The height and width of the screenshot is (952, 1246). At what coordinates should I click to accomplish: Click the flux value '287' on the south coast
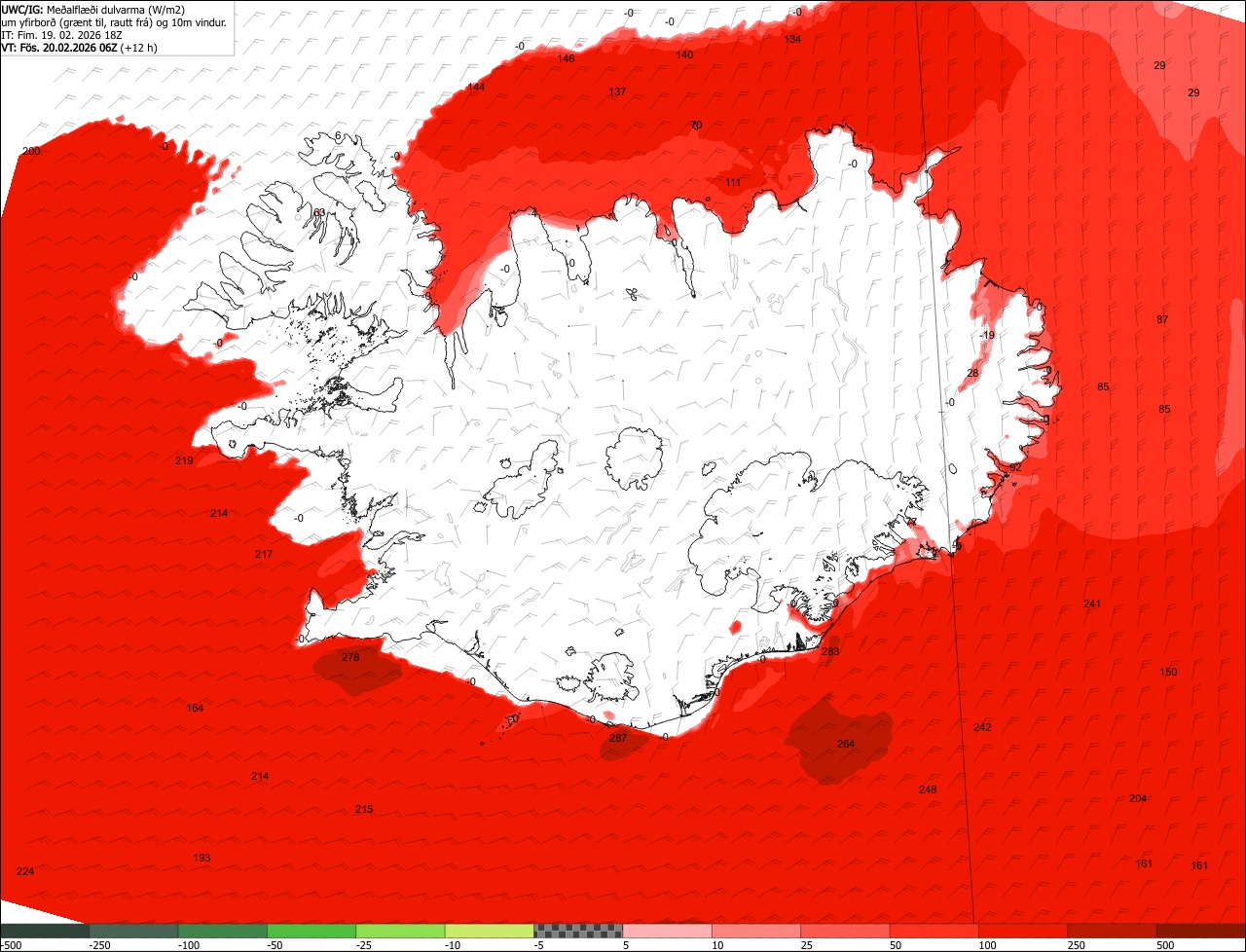point(618,738)
